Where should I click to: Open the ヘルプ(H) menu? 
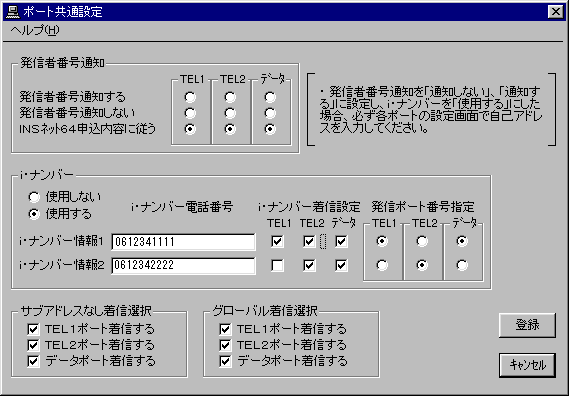[35, 30]
